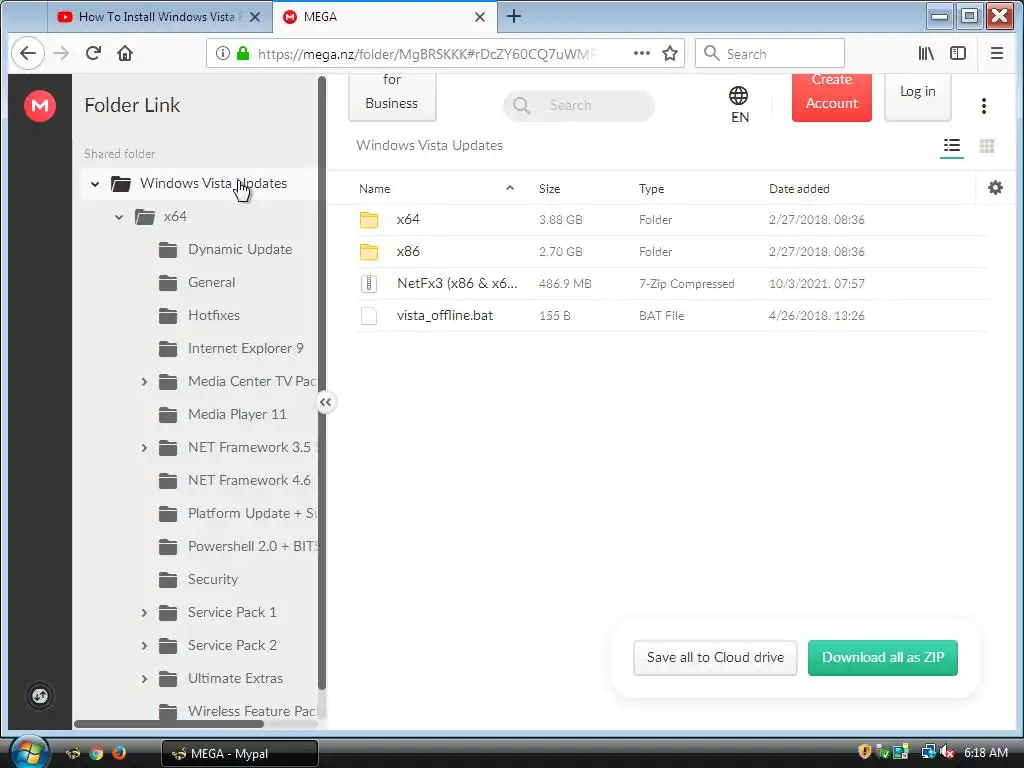Click Save all to Cloud drive
The width and height of the screenshot is (1024, 768).
pyautogui.click(x=715, y=658)
